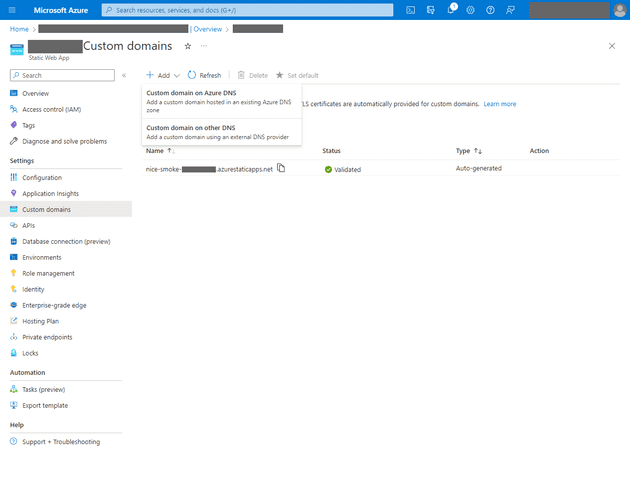Open Tags menu item
This screenshot has height=483, width=630.
29,125
